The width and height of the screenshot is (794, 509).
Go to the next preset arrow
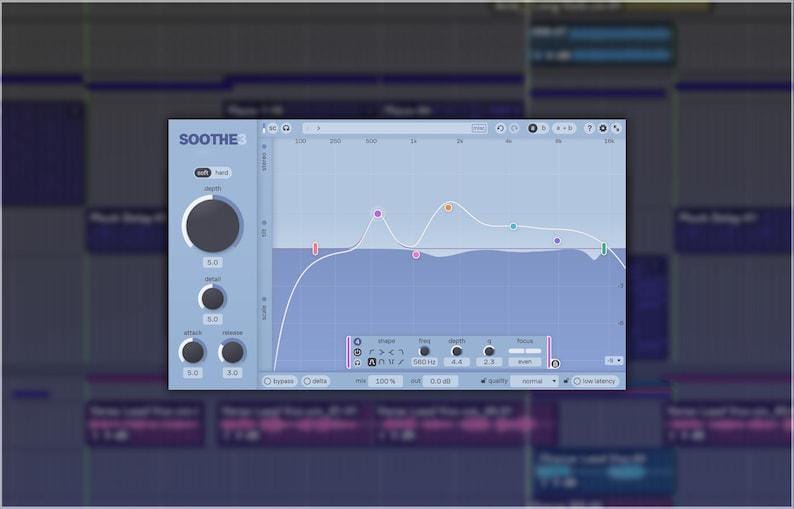pos(319,129)
